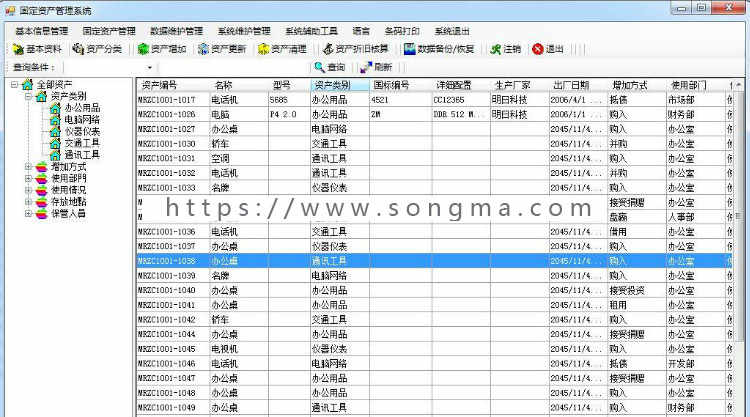Select the 增加方式 tree node icon

tap(42, 166)
